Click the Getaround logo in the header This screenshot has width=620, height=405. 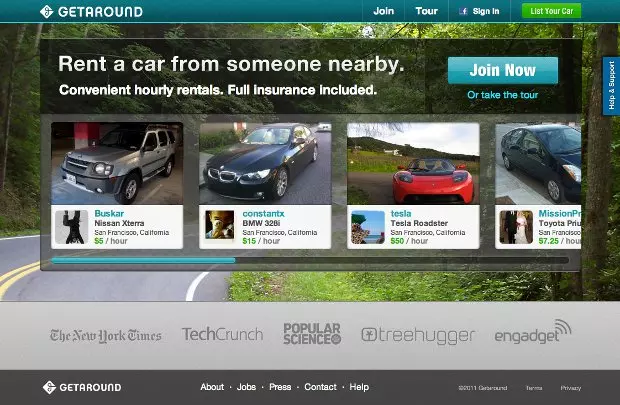(x=91, y=11)
